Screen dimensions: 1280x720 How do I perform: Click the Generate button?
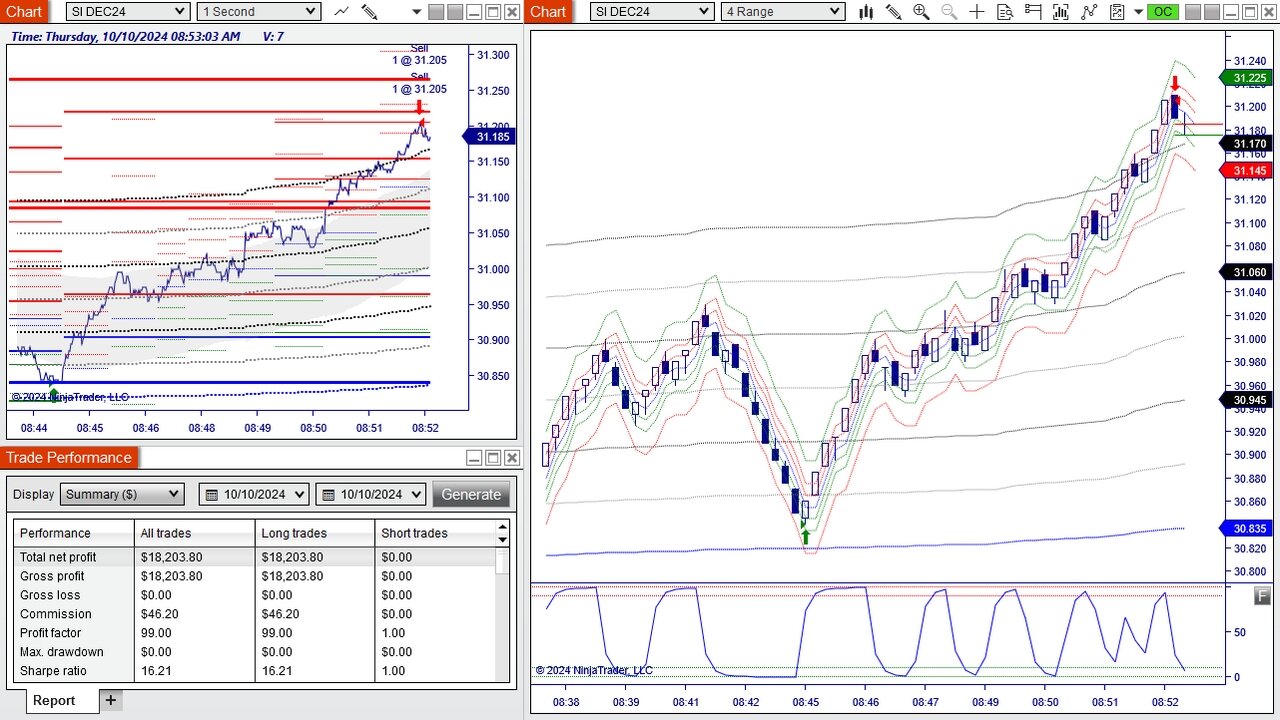[x=471, y=494]
